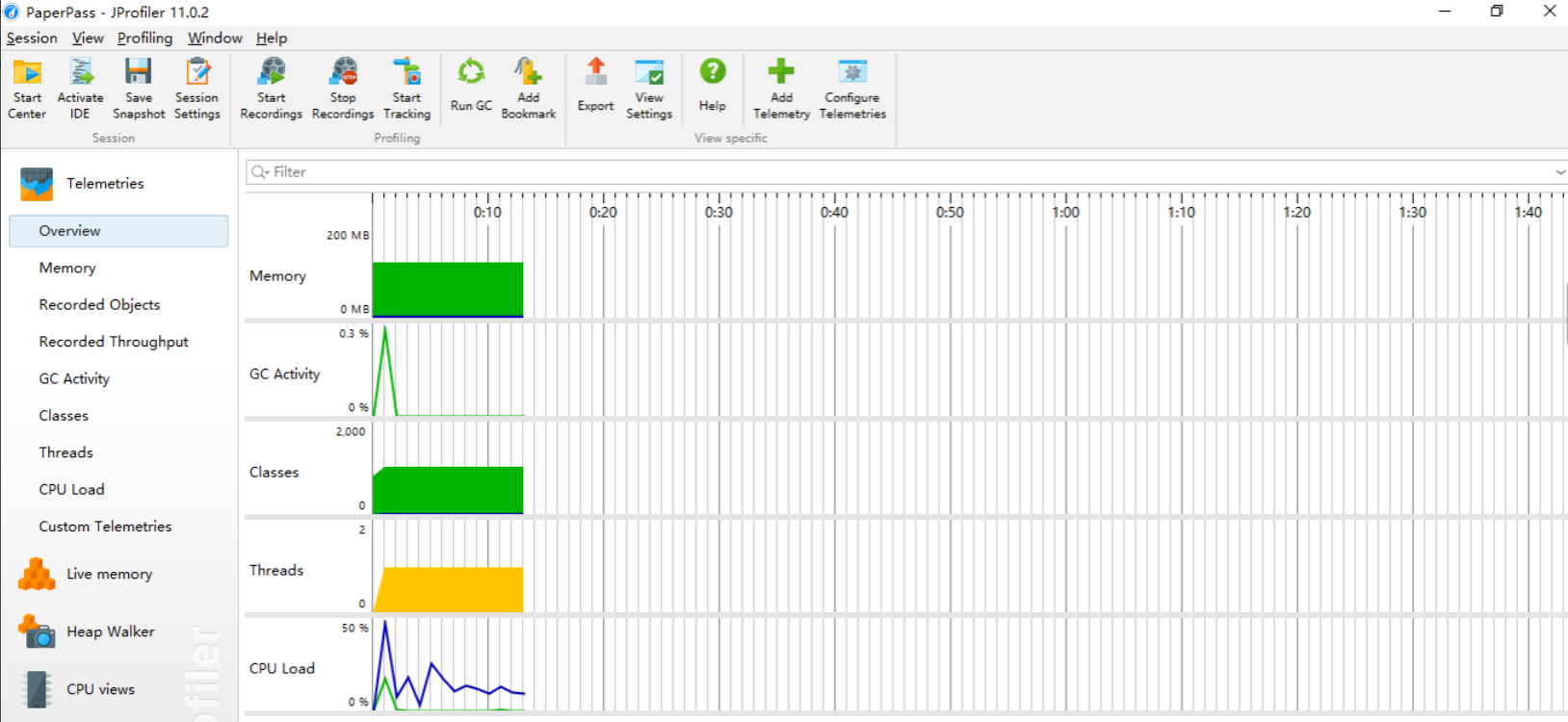Image resolution: width=1568 pixels, height=722 pixels.
Task: Click the blue CPU Load line graph
Action: (449, 665)
